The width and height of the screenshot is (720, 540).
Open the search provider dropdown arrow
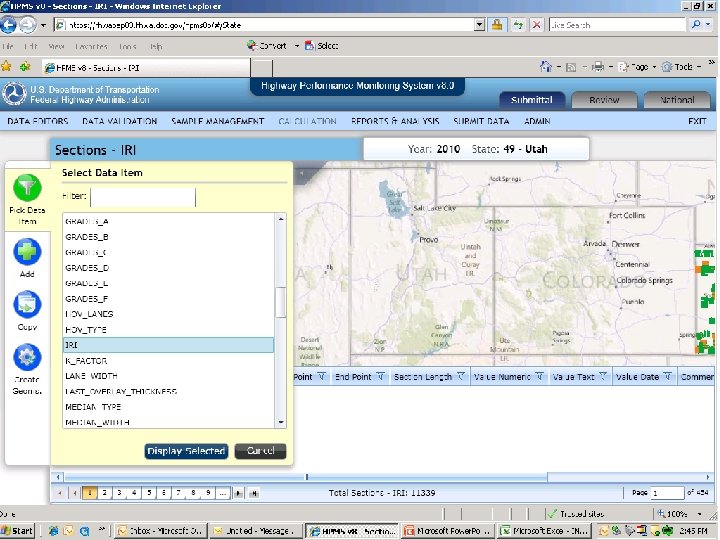point(709,25)
